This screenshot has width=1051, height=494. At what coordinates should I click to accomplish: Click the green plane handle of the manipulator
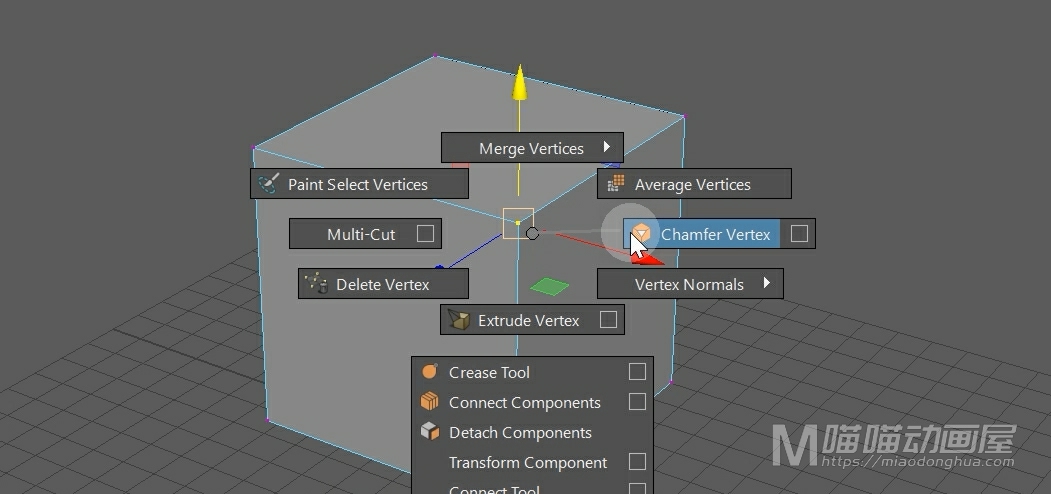pos(549,288)
